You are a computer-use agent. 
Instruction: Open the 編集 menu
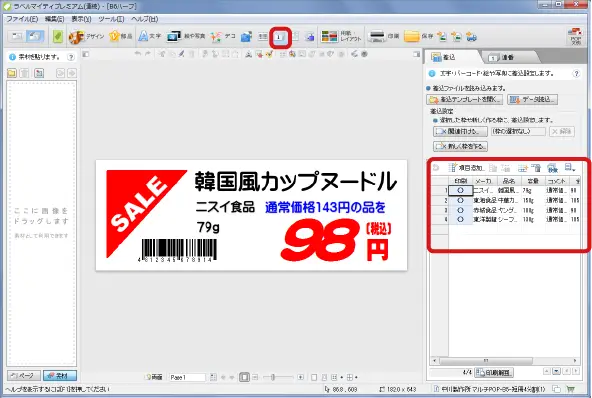(54, 19)
